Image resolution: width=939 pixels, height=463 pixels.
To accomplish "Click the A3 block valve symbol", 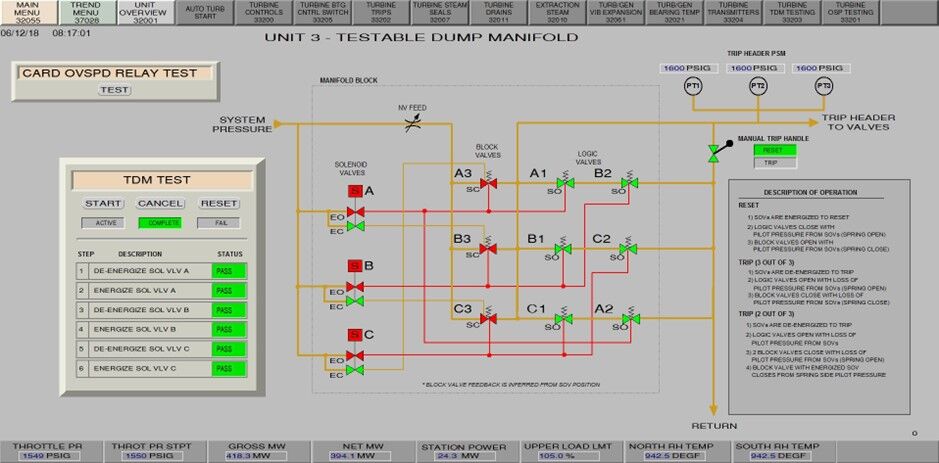I will (488, 183).
